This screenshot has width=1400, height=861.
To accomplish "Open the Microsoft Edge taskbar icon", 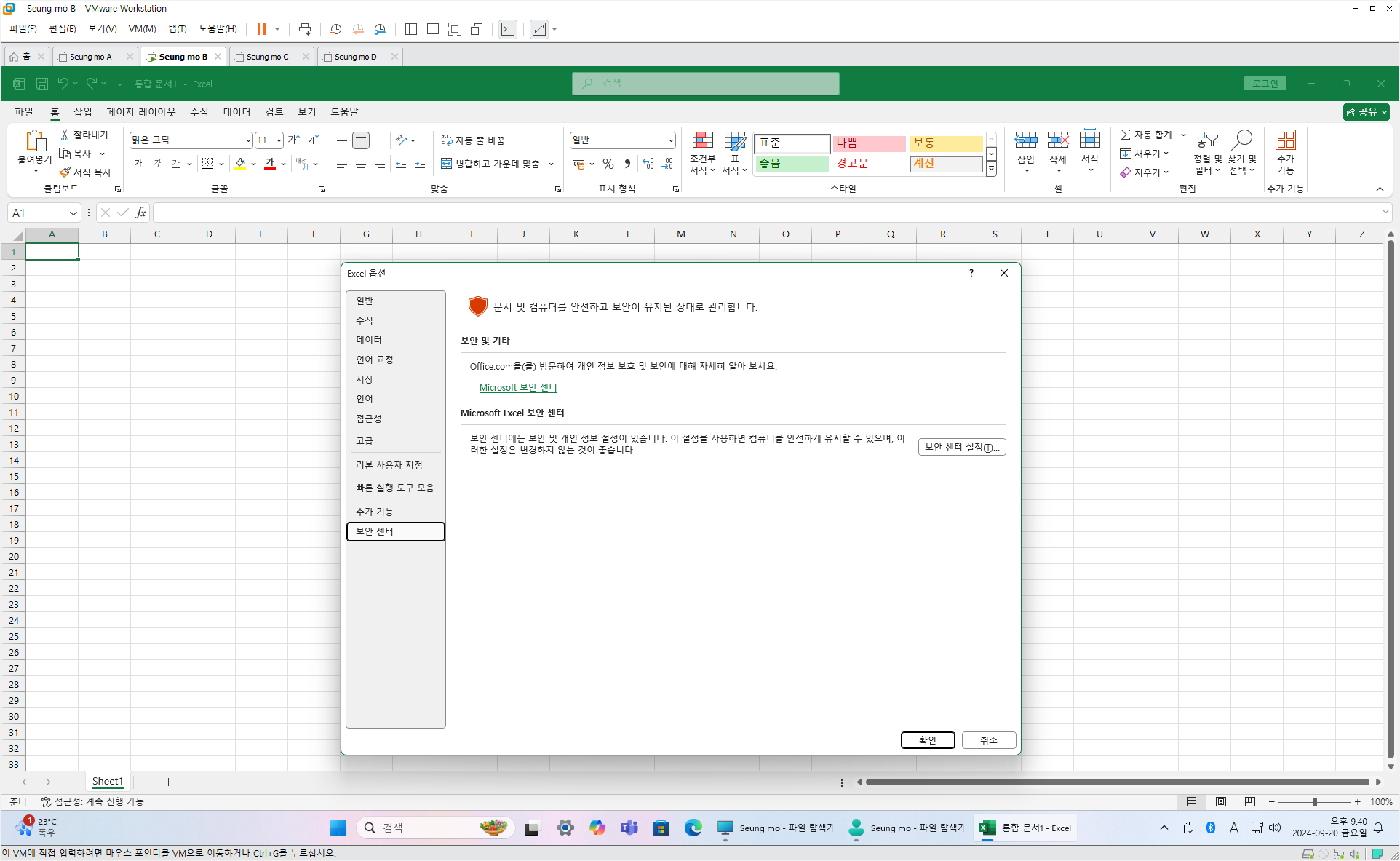I will [x=693, y=828].
